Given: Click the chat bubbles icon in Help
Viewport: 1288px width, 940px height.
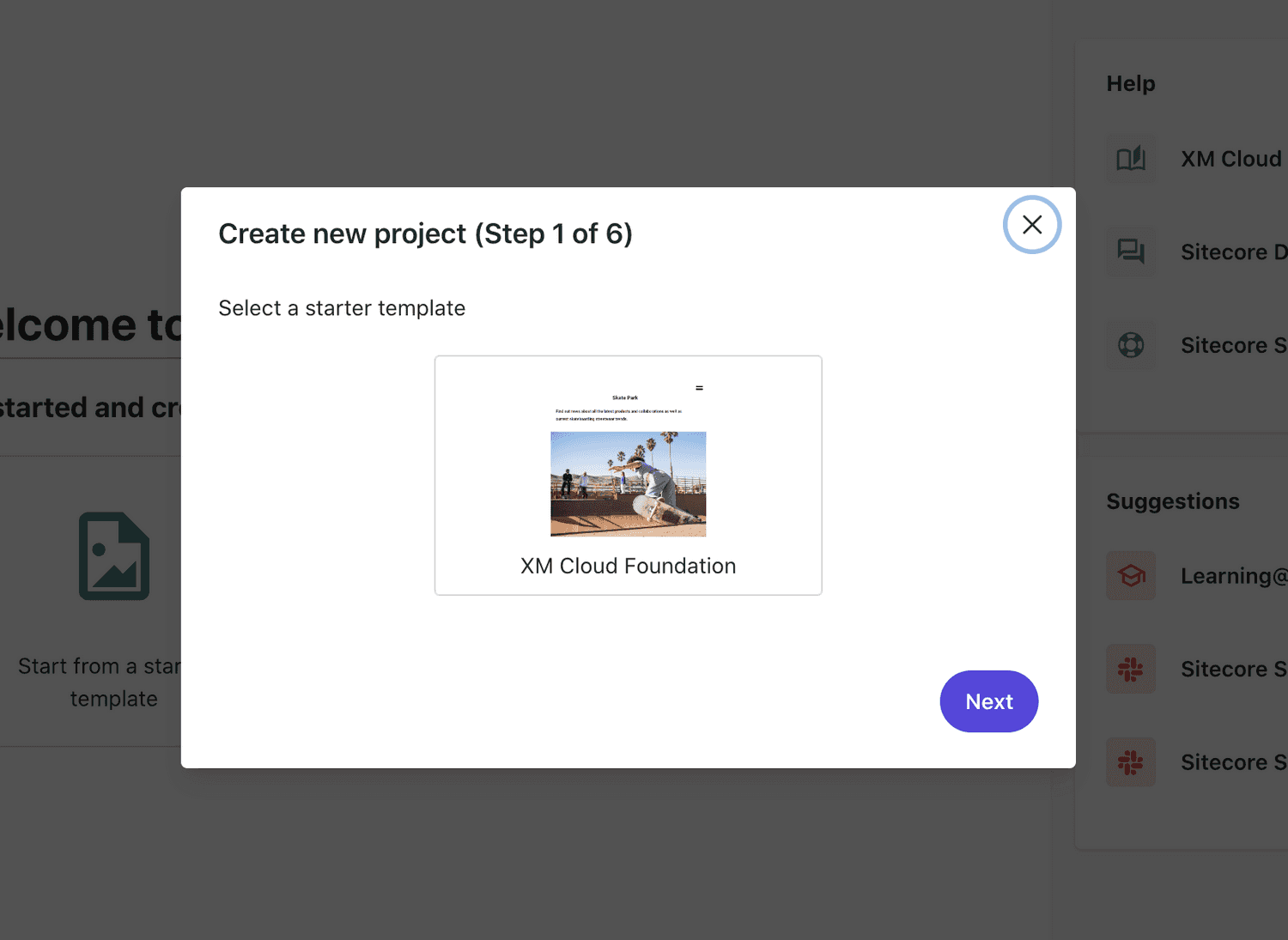Looking at the screenshot, I should [1131, 252].
